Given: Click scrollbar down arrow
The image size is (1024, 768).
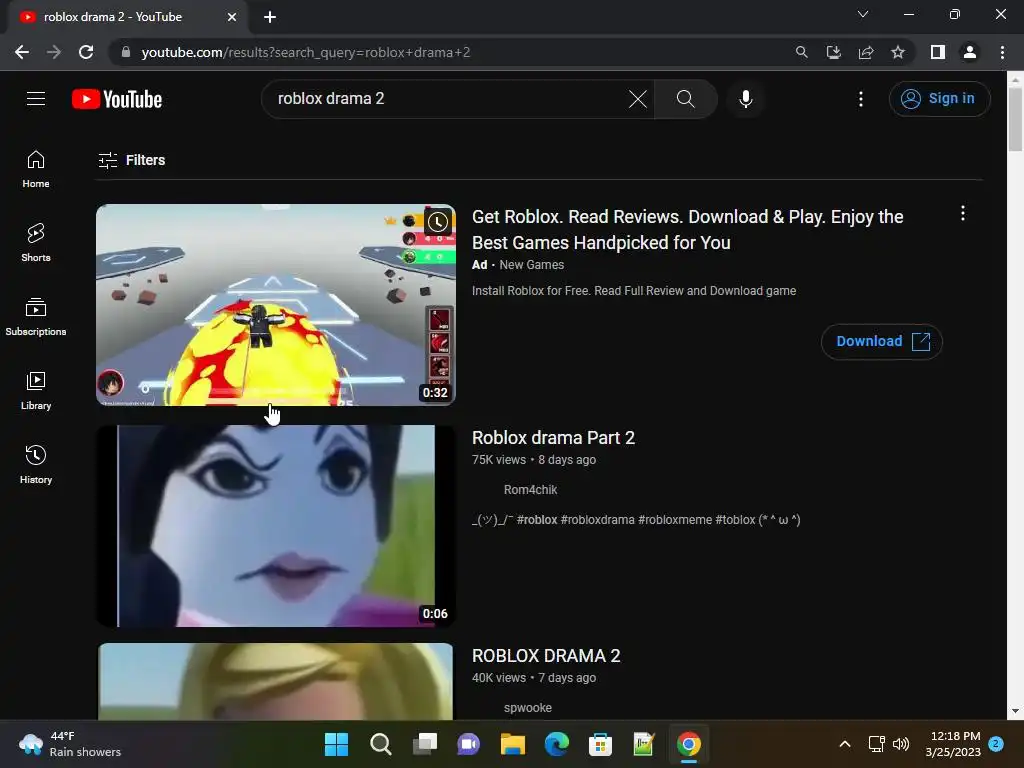Looking at the screenshot, I should 1015,711.
